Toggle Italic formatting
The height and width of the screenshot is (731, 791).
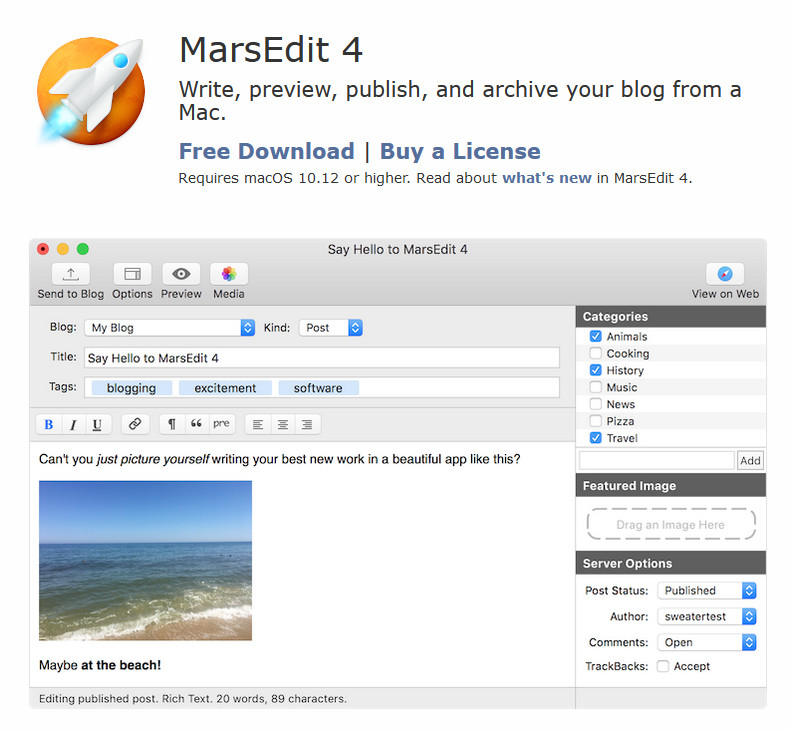[73, 424]
